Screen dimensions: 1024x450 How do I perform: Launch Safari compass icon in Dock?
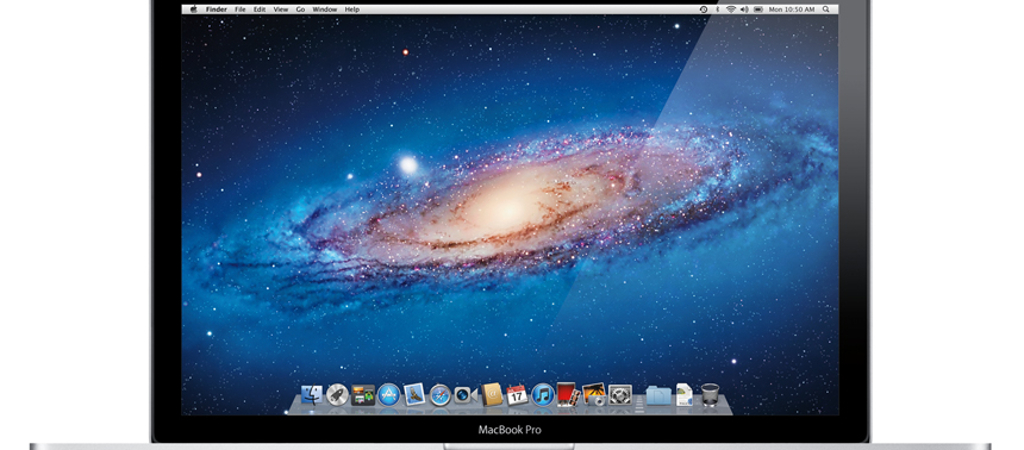click(440, 394)
